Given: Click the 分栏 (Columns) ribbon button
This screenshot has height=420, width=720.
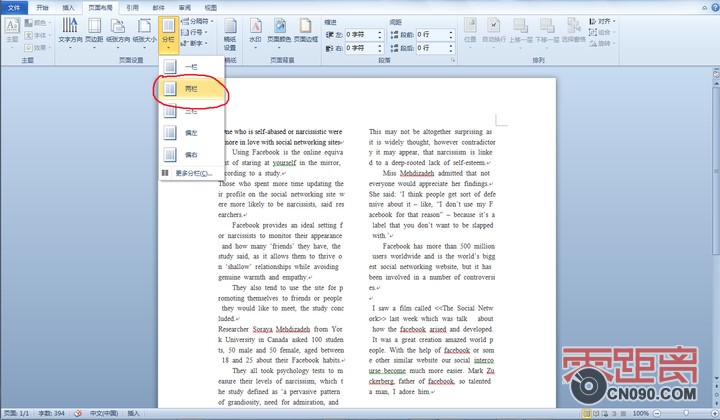Looking at the screenshot, I should 169,34.
